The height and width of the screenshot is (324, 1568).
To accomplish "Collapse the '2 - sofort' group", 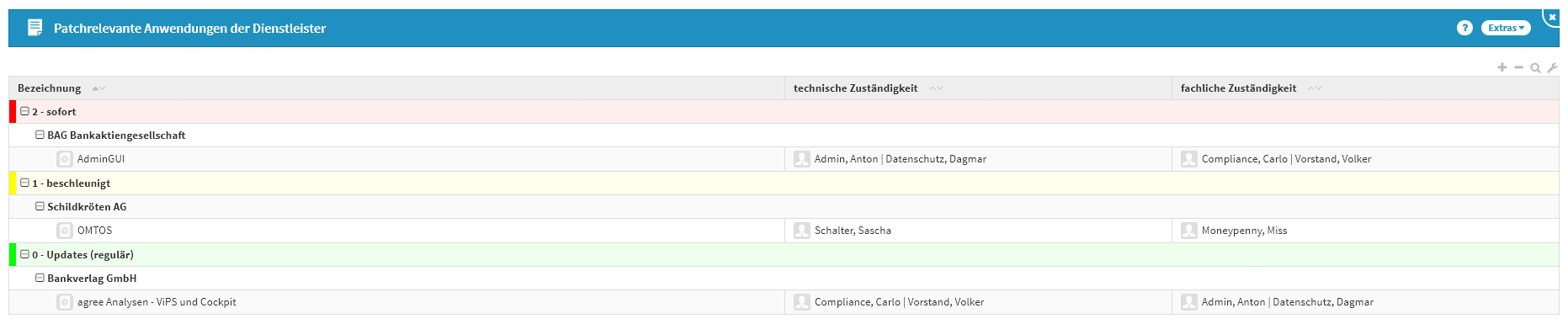I will click(x=25, y=111).
